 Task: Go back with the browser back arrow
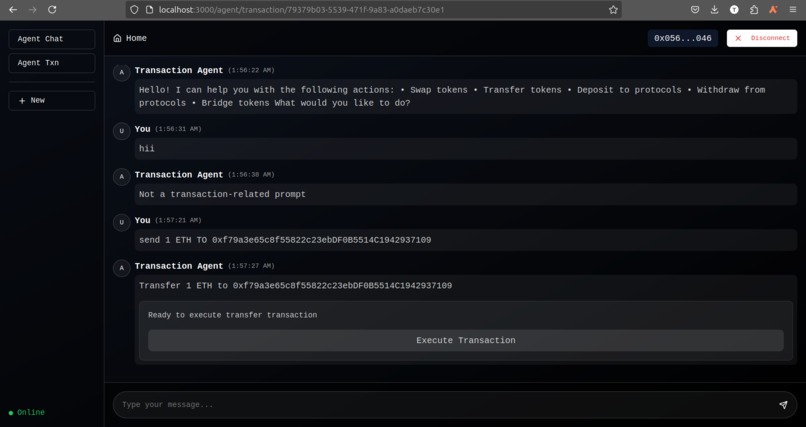click(13, 10)
